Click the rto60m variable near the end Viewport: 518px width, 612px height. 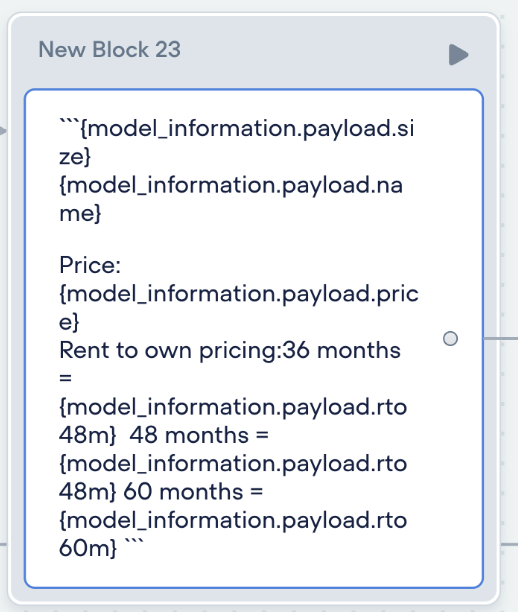[x=233, y=534]
